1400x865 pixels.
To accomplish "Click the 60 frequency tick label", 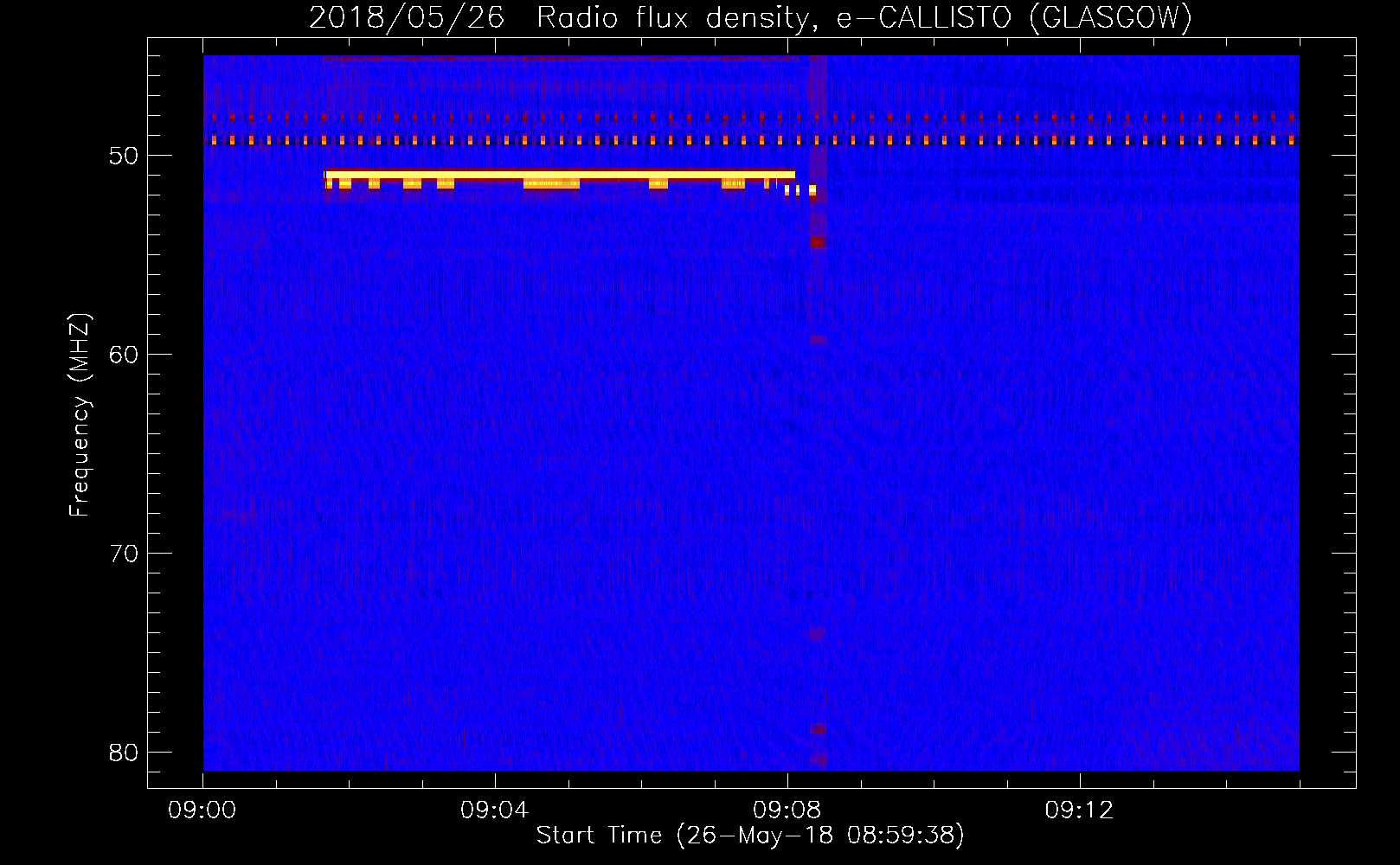I will pyautogui.click(x=124, y=355).
